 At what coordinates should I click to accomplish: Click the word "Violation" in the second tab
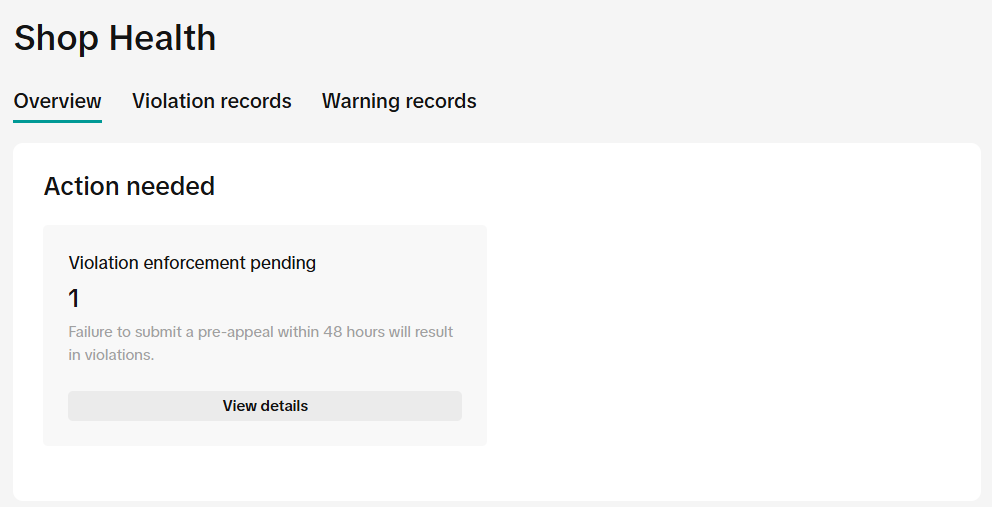(172, 101)
